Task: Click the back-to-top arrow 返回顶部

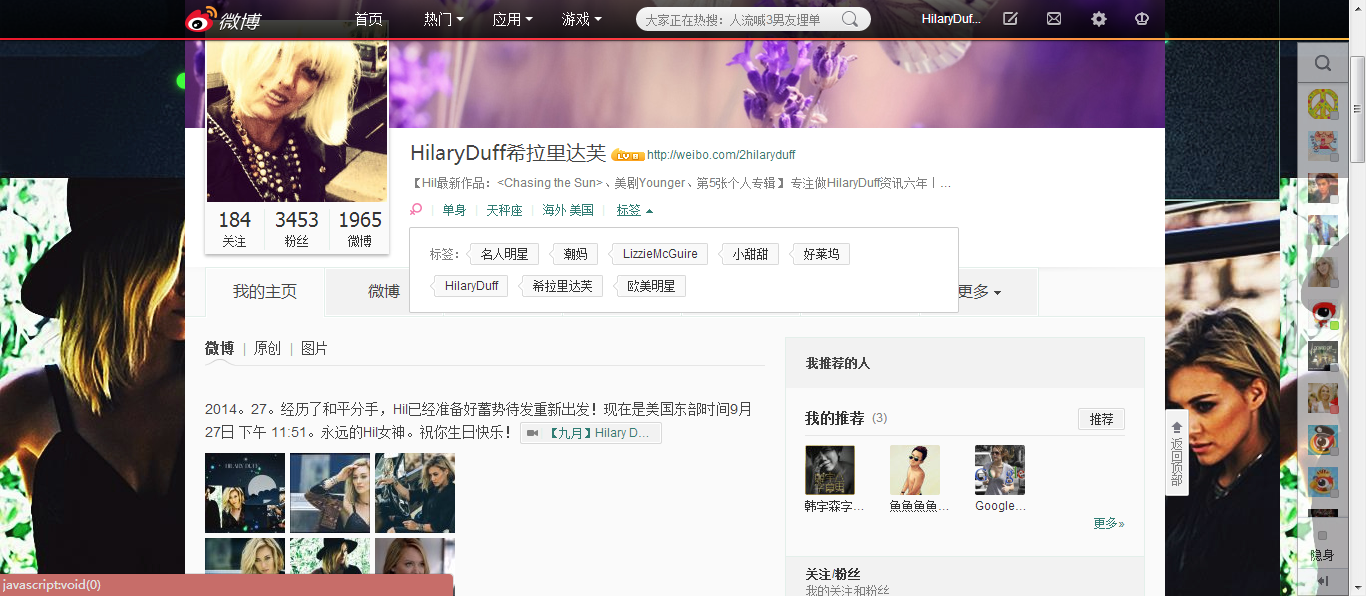Action: coord(1177,453)
